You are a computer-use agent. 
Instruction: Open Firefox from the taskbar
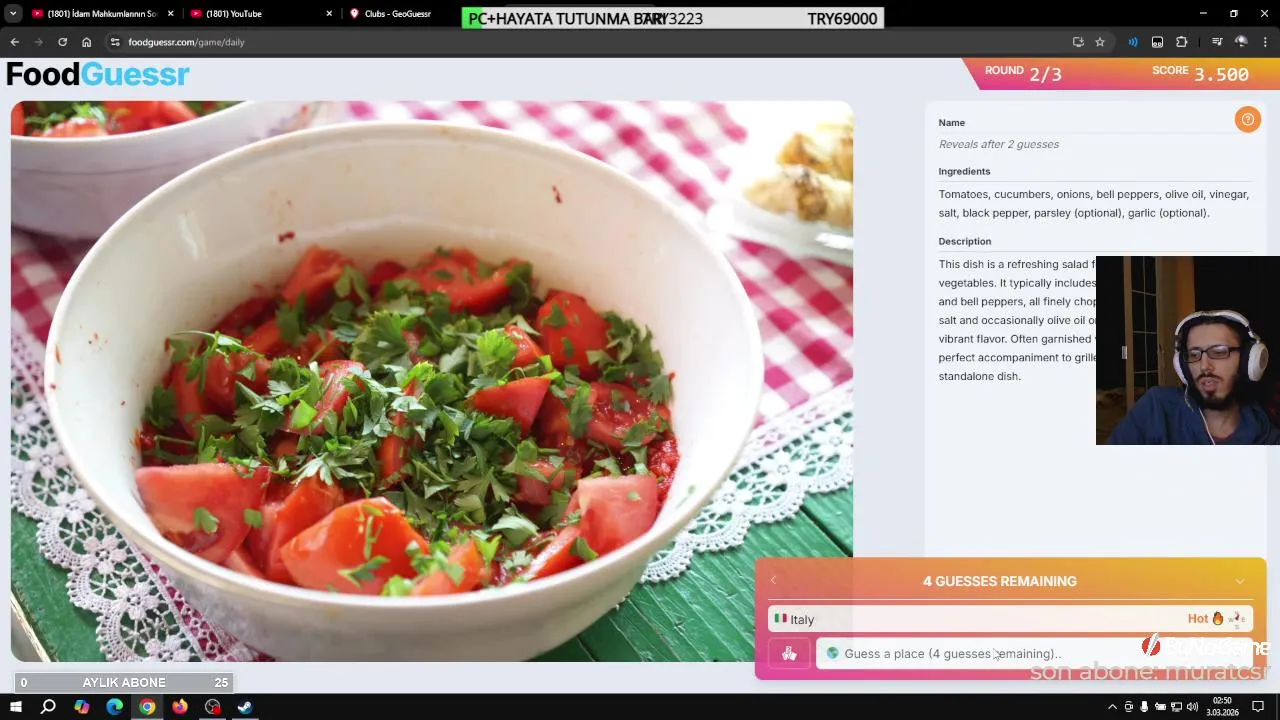click(x=180, y=707)
